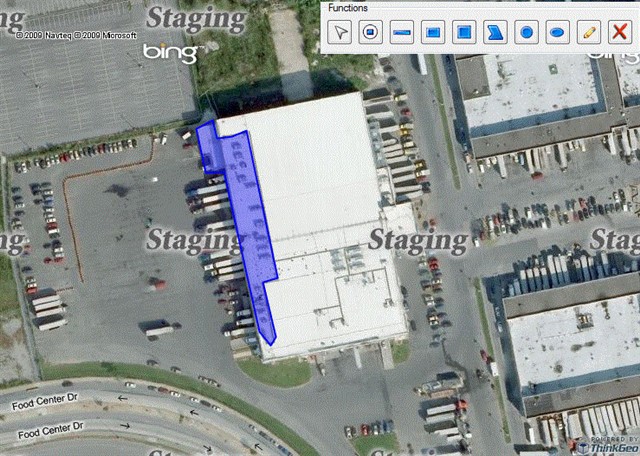Click the green grass patch below warehouse
Image resolution: width=640 pixels, height=456 pixels.
tap(277, 371)
